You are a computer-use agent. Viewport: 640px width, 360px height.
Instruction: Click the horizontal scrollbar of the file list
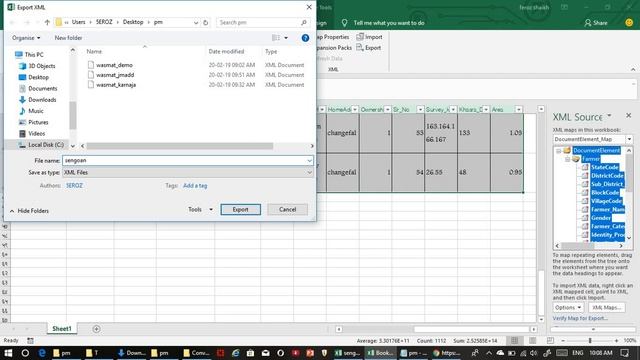[x=180, y=146]
